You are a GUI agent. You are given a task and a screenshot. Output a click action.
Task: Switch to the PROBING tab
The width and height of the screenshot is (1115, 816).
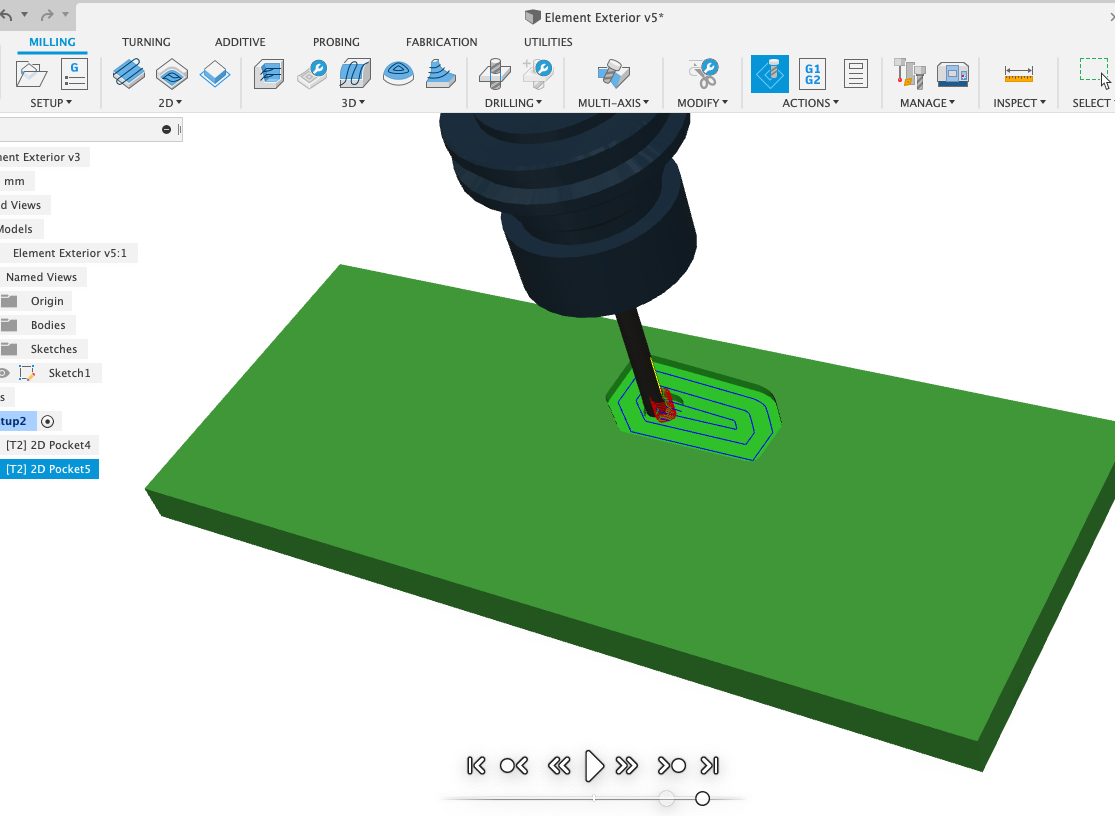[x=336, y=42]
